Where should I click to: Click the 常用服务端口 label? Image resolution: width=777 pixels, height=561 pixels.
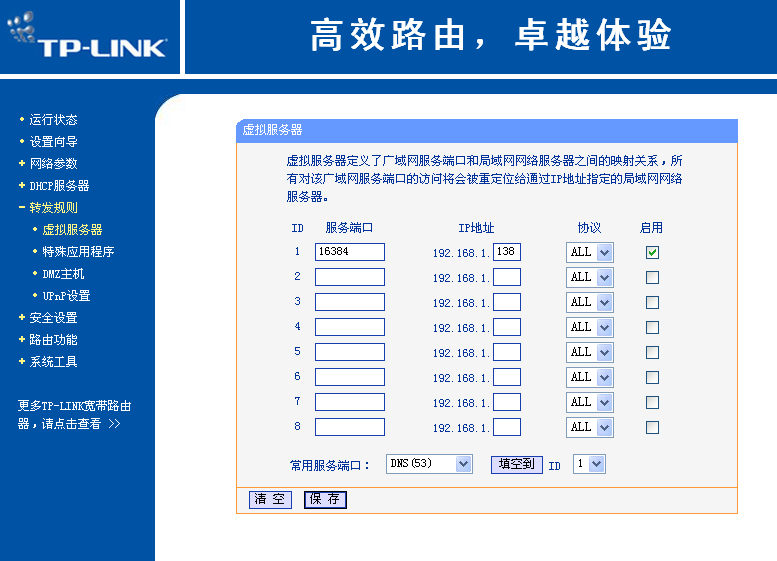point(329,465)
